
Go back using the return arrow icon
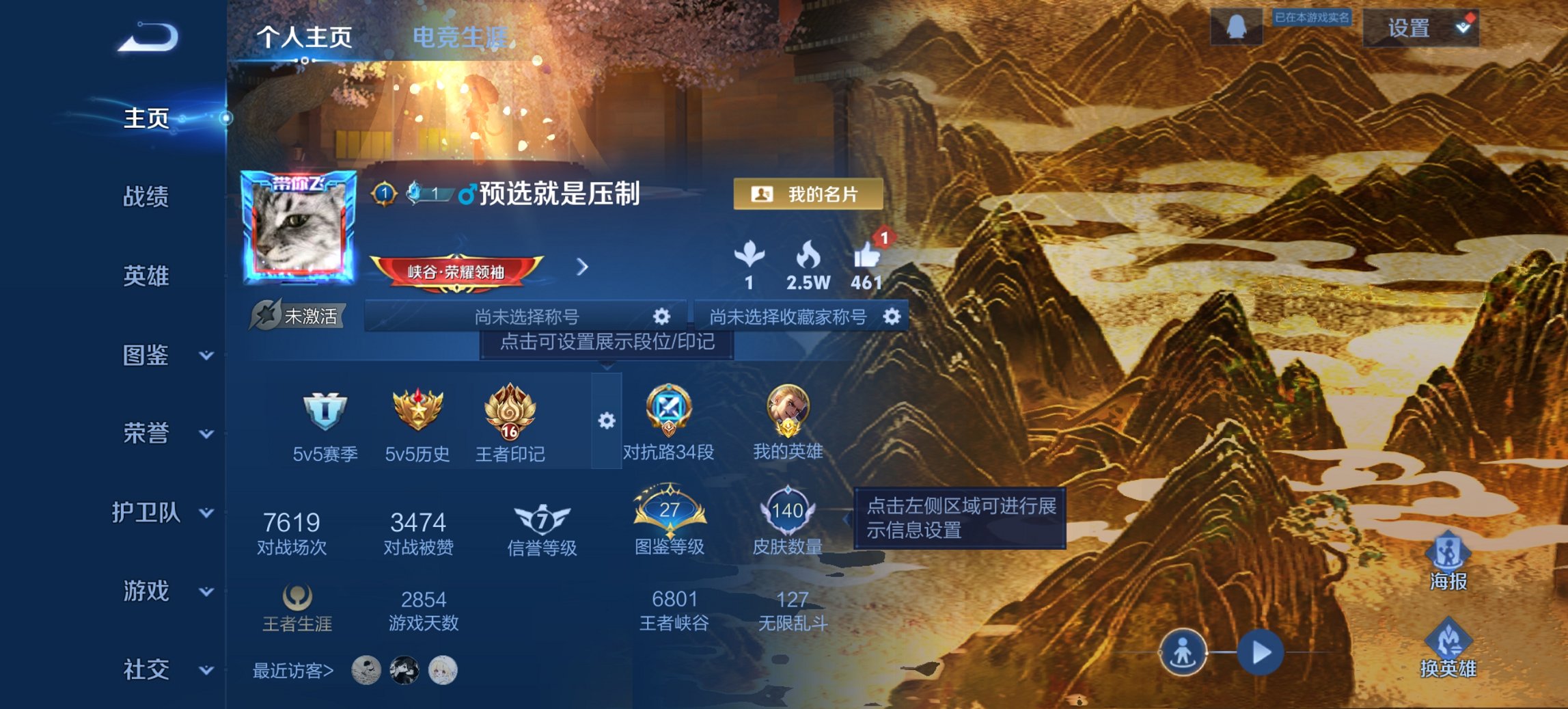pyautogui.click(x=148, y=37)
